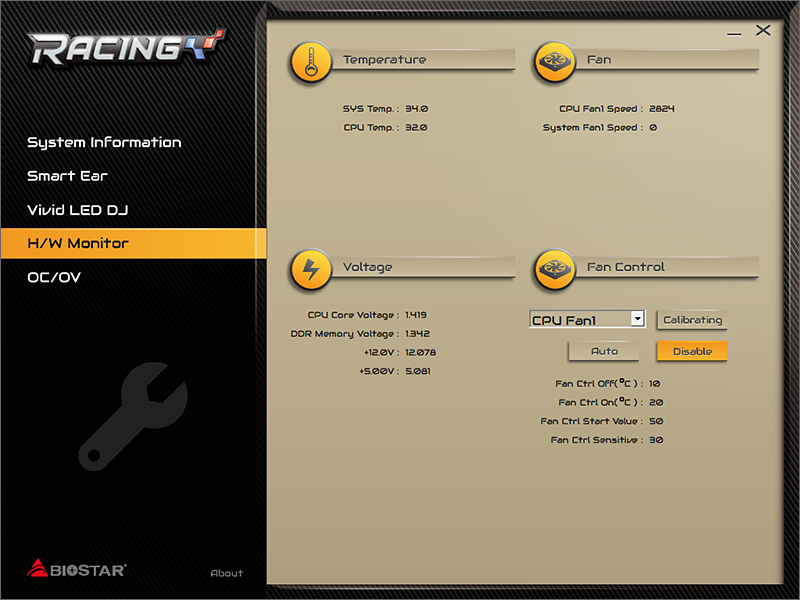This screenshot has height=600, width=800.
Task: Click the thermometer Temperature icon
Action: click(311, 62)
